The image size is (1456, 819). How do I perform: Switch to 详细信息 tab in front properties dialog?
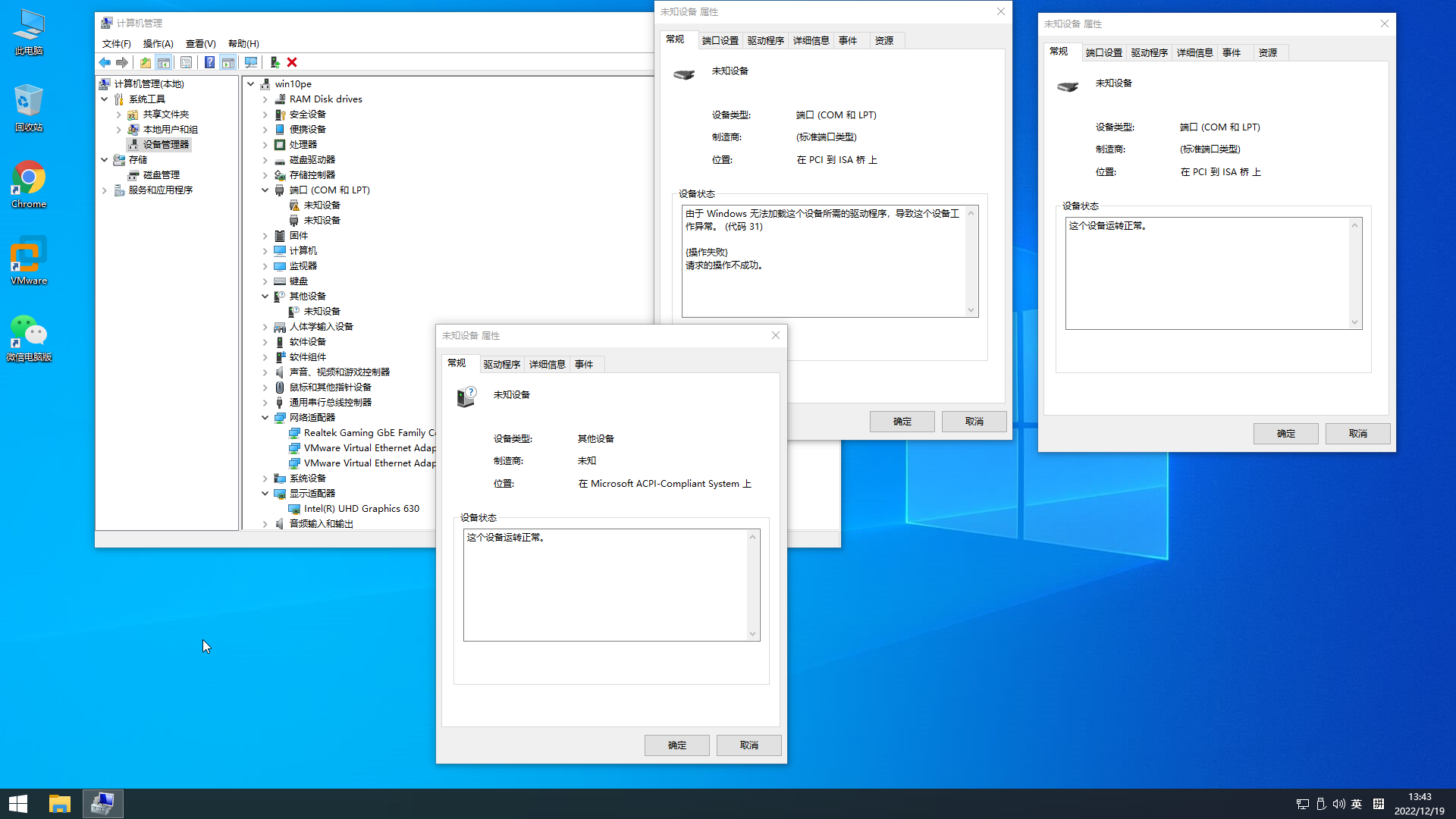click(x=548, y=365)
